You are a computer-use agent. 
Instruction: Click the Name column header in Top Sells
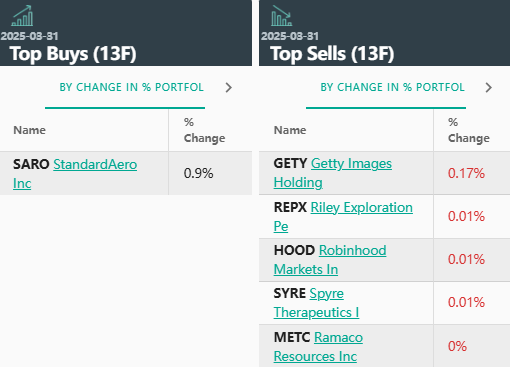point(290,130)
